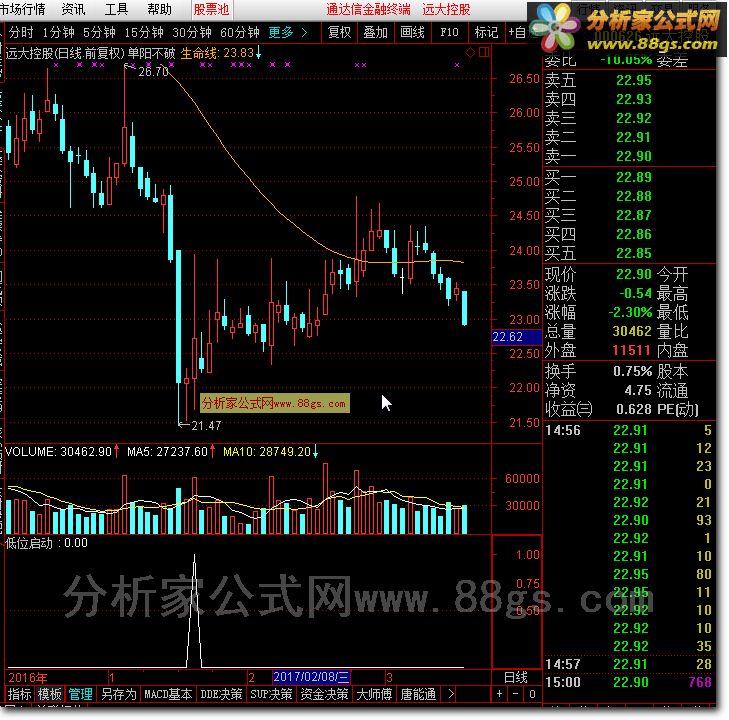The width and height of the screenshot is (729, 720).
Task: Click the 涨幅 -2.30% value
Action: [630, 312]
